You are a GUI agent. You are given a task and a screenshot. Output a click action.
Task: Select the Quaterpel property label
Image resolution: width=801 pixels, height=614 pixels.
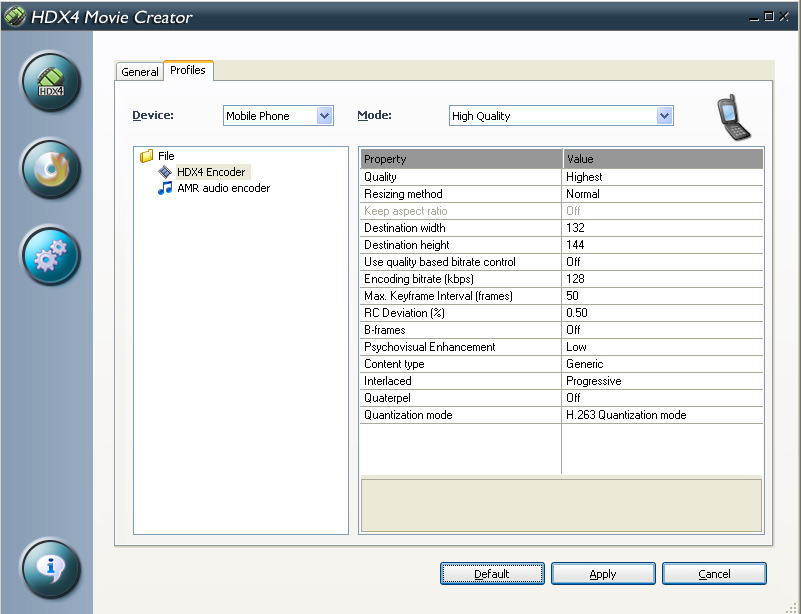[387, 398]
